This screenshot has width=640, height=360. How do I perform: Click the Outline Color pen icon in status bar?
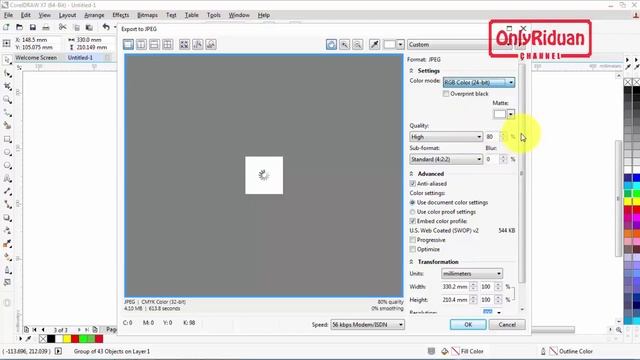(x=543, y=351)
